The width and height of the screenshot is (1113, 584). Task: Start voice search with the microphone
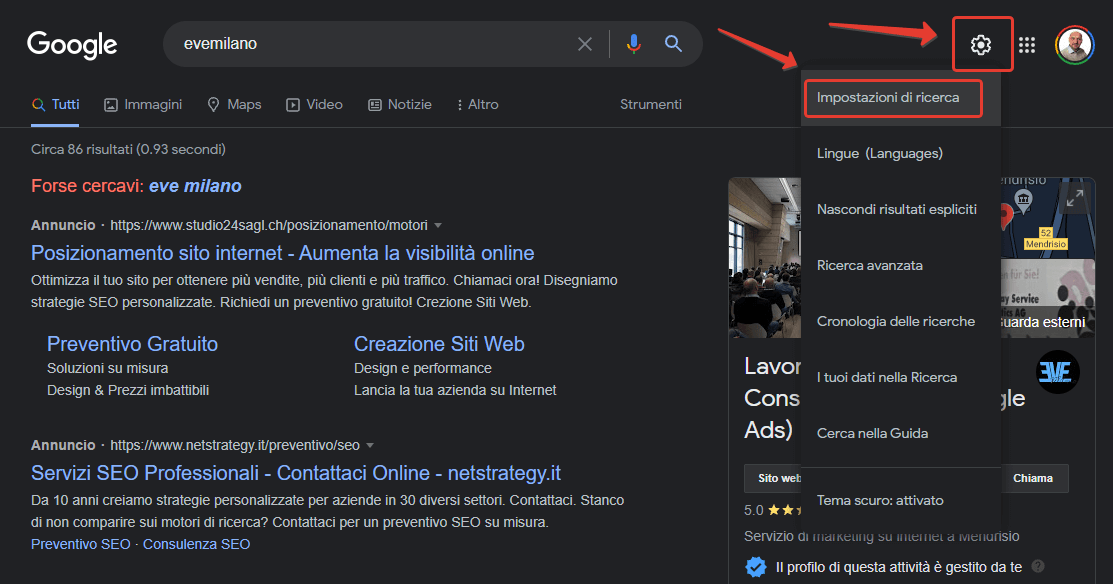[634, 44]
